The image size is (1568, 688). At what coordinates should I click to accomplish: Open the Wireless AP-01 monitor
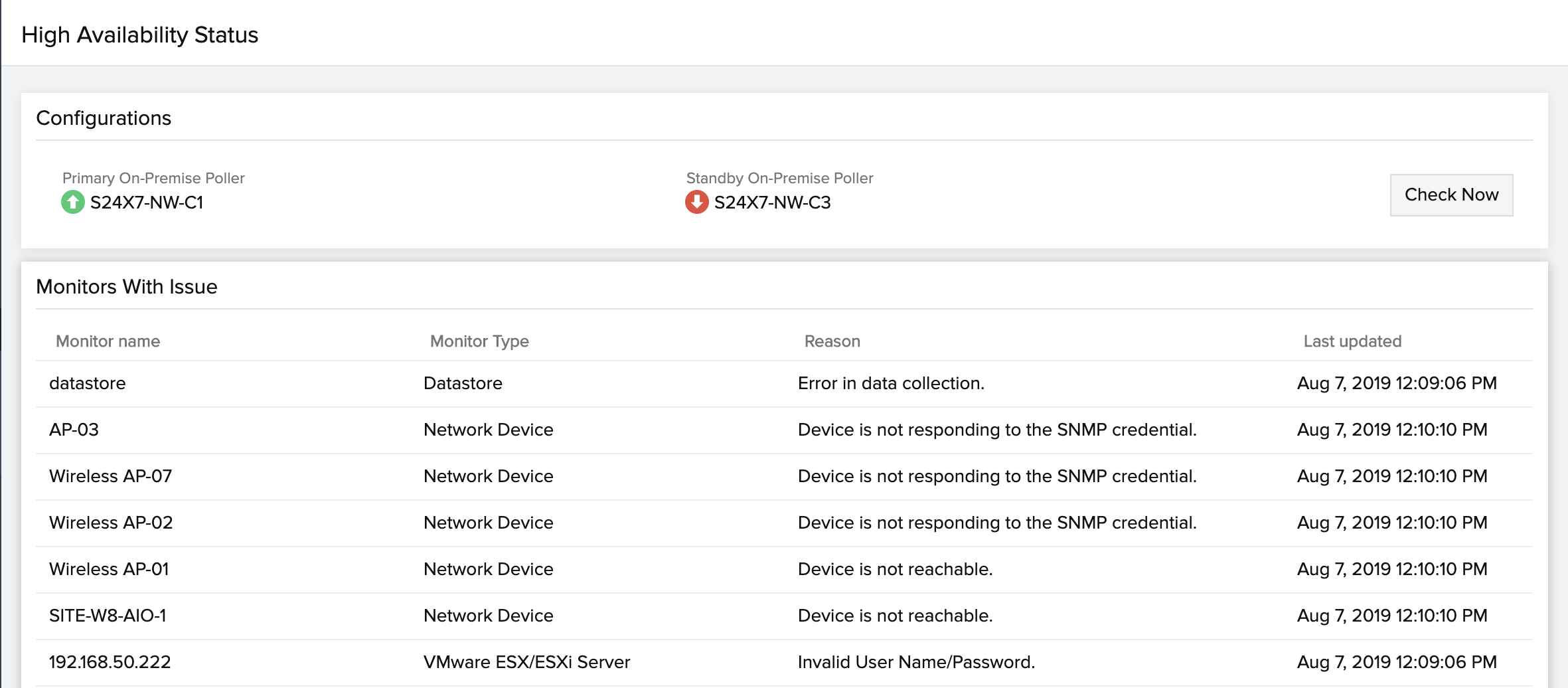108,569
